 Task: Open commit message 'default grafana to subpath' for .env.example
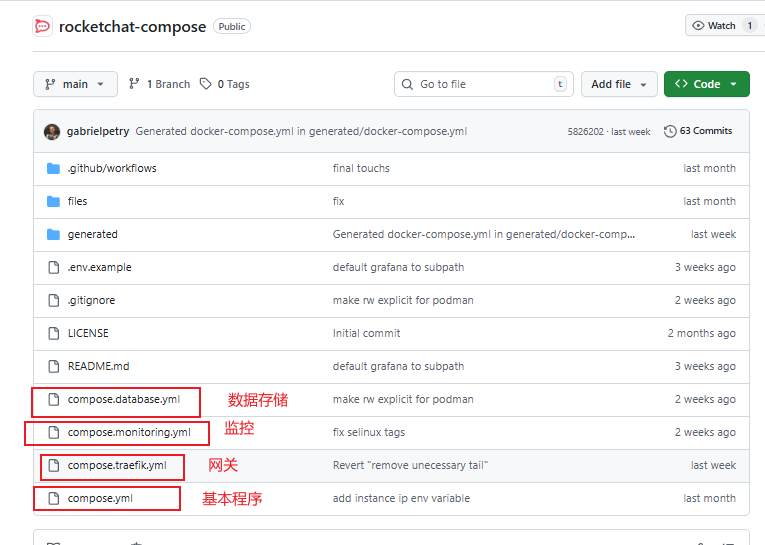[x=398, y=267]
